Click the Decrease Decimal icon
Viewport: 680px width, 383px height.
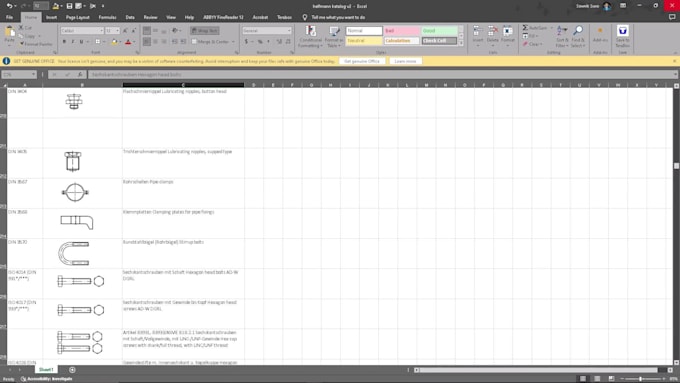click(x=288, y=42)
